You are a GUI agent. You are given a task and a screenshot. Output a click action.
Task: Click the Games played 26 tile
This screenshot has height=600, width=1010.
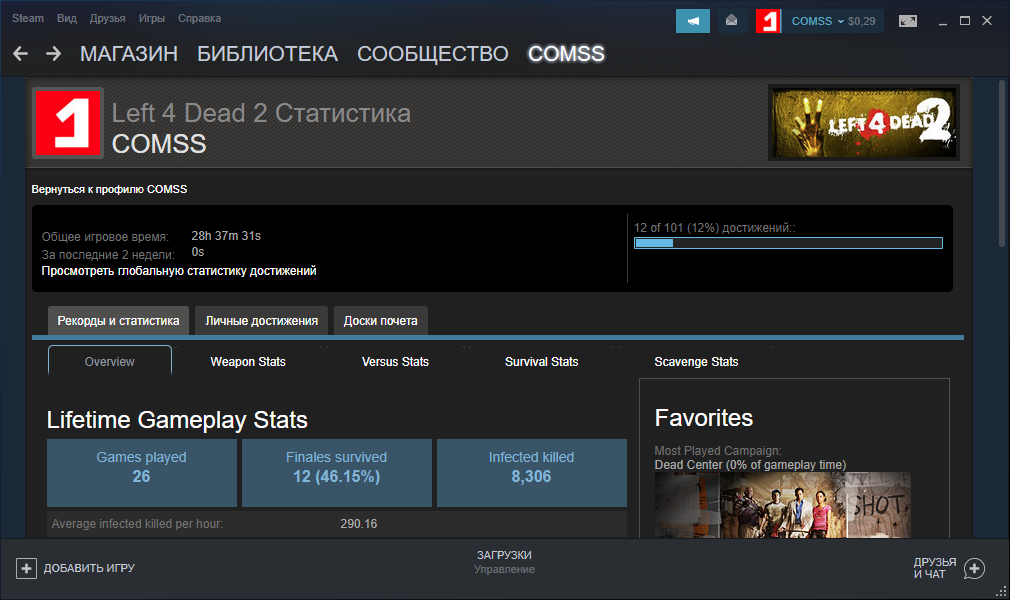point(142,473)
